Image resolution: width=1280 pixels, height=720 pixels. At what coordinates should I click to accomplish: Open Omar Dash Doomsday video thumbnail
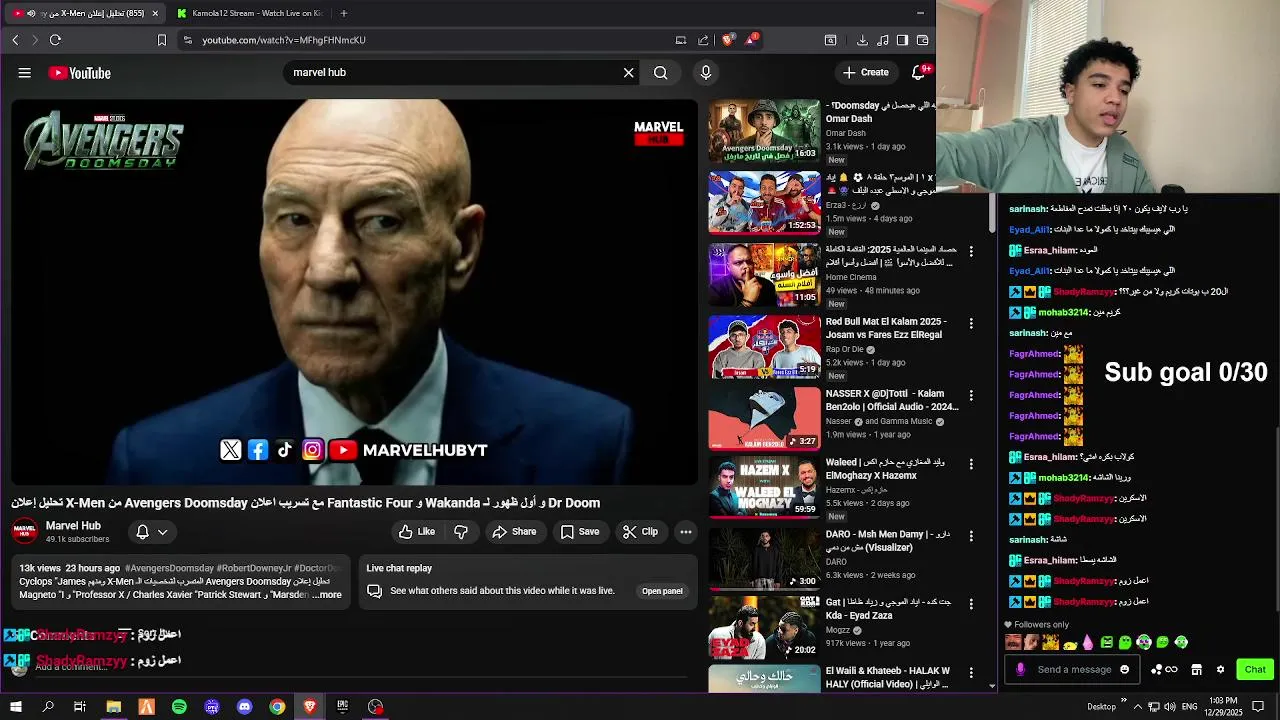[x=764, y=131]
